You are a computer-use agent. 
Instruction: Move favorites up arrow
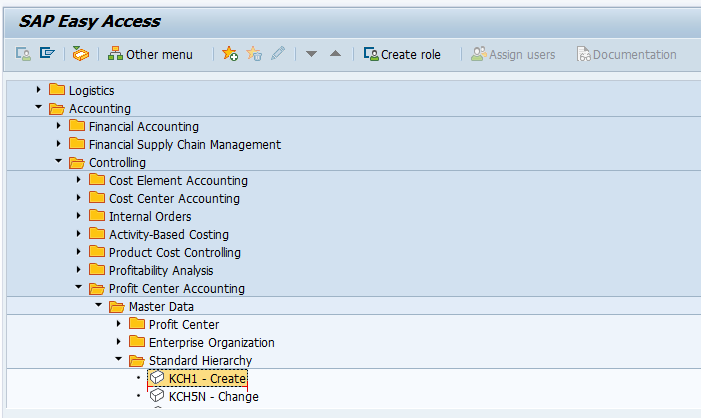click(335, 54)
